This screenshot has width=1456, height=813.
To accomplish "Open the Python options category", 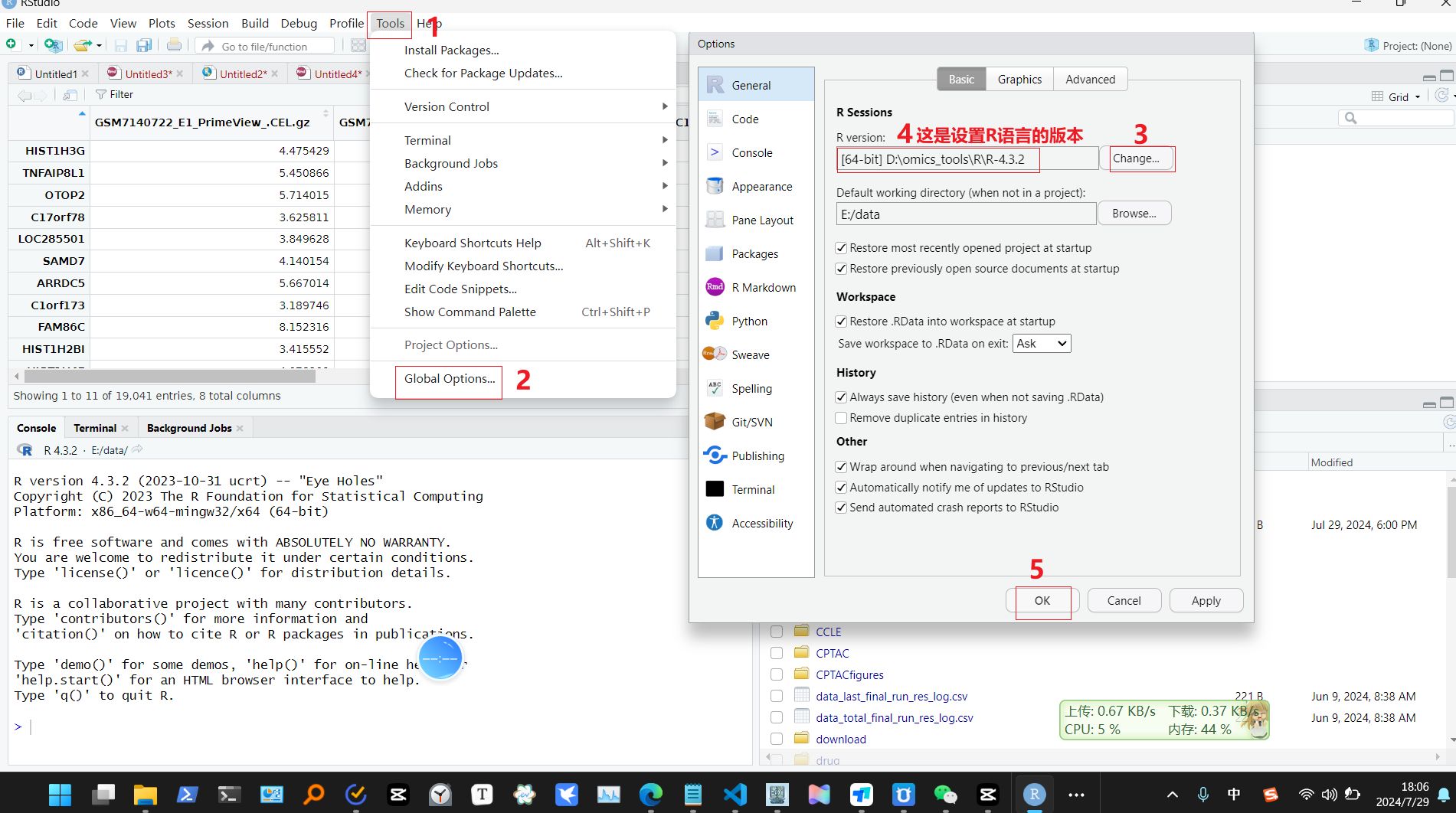I will pyautogui.click(x=755, y=321).
